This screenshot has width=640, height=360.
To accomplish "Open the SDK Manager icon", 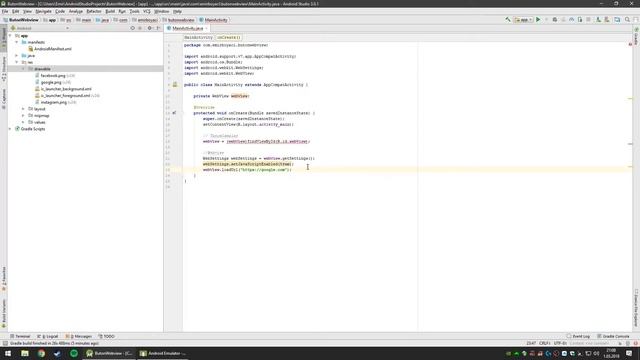I will click(607, 20).
